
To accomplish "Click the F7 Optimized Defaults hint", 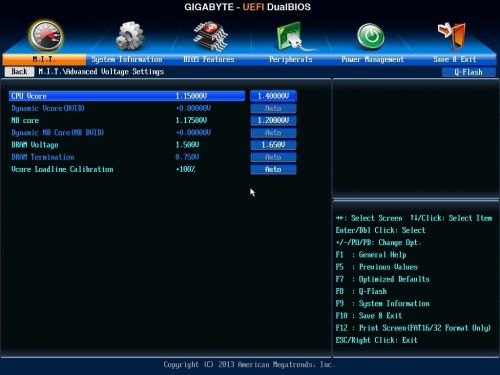I will [x=383, y=279].
